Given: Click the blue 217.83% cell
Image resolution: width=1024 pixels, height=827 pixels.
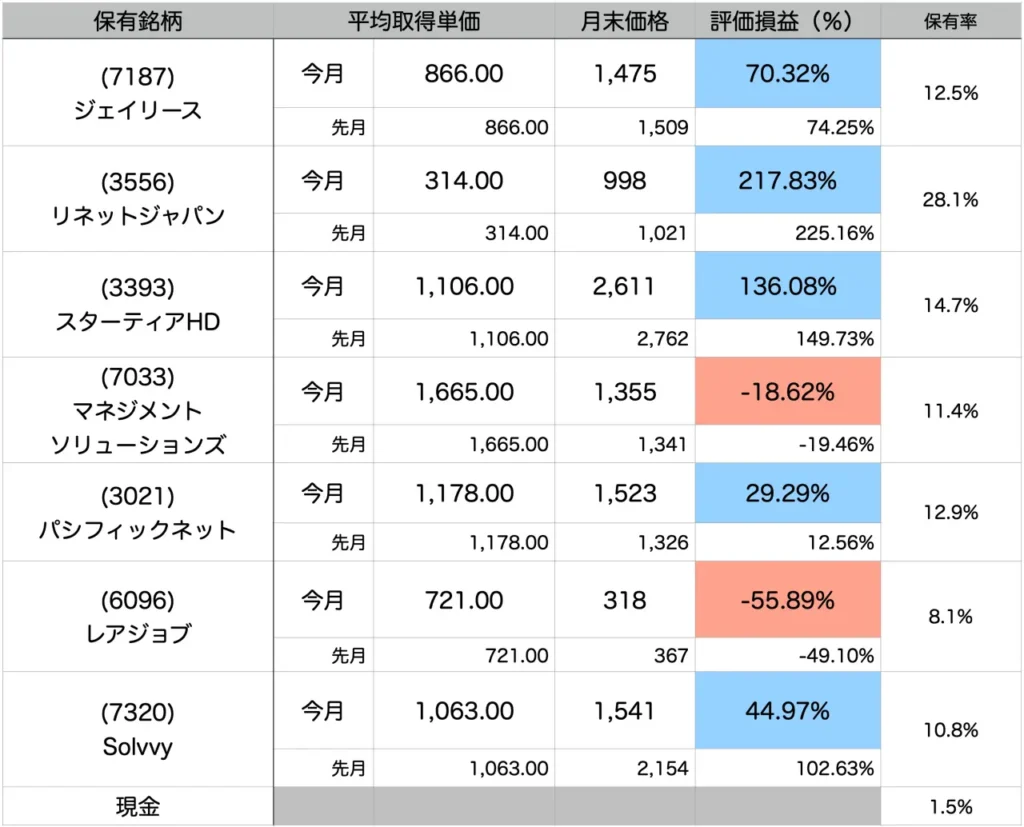Looking at the screenshot, I should tap(787, 181).
